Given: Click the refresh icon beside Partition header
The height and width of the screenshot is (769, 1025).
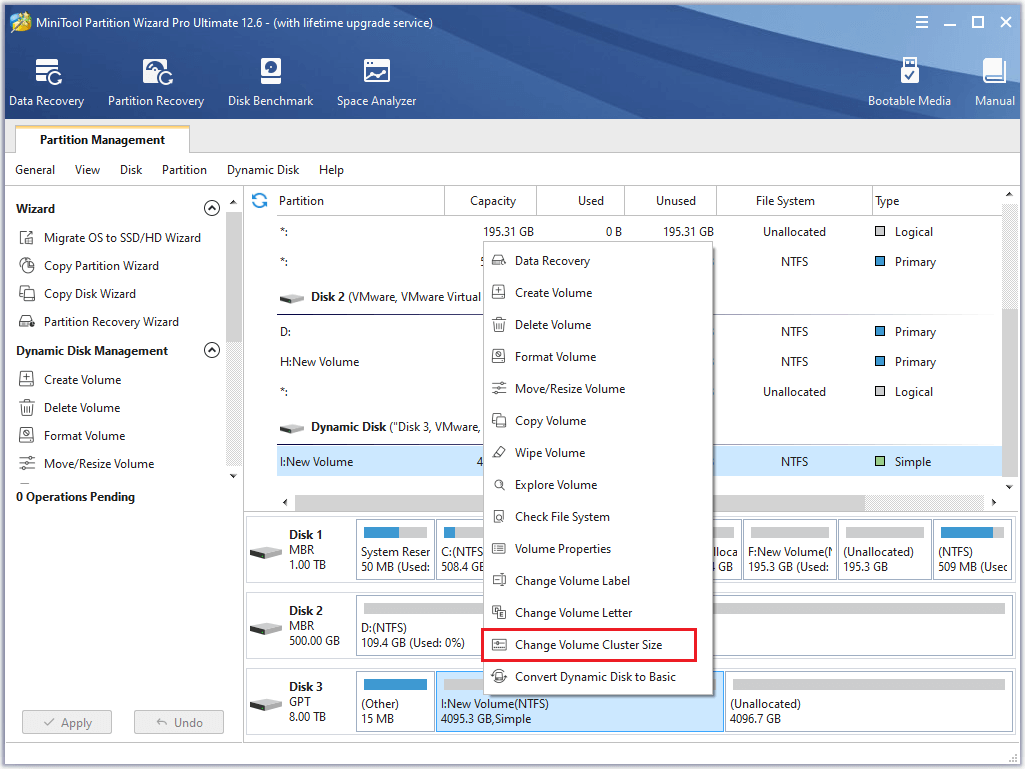Looking at the screenshot, I should (x=260, y=201).
